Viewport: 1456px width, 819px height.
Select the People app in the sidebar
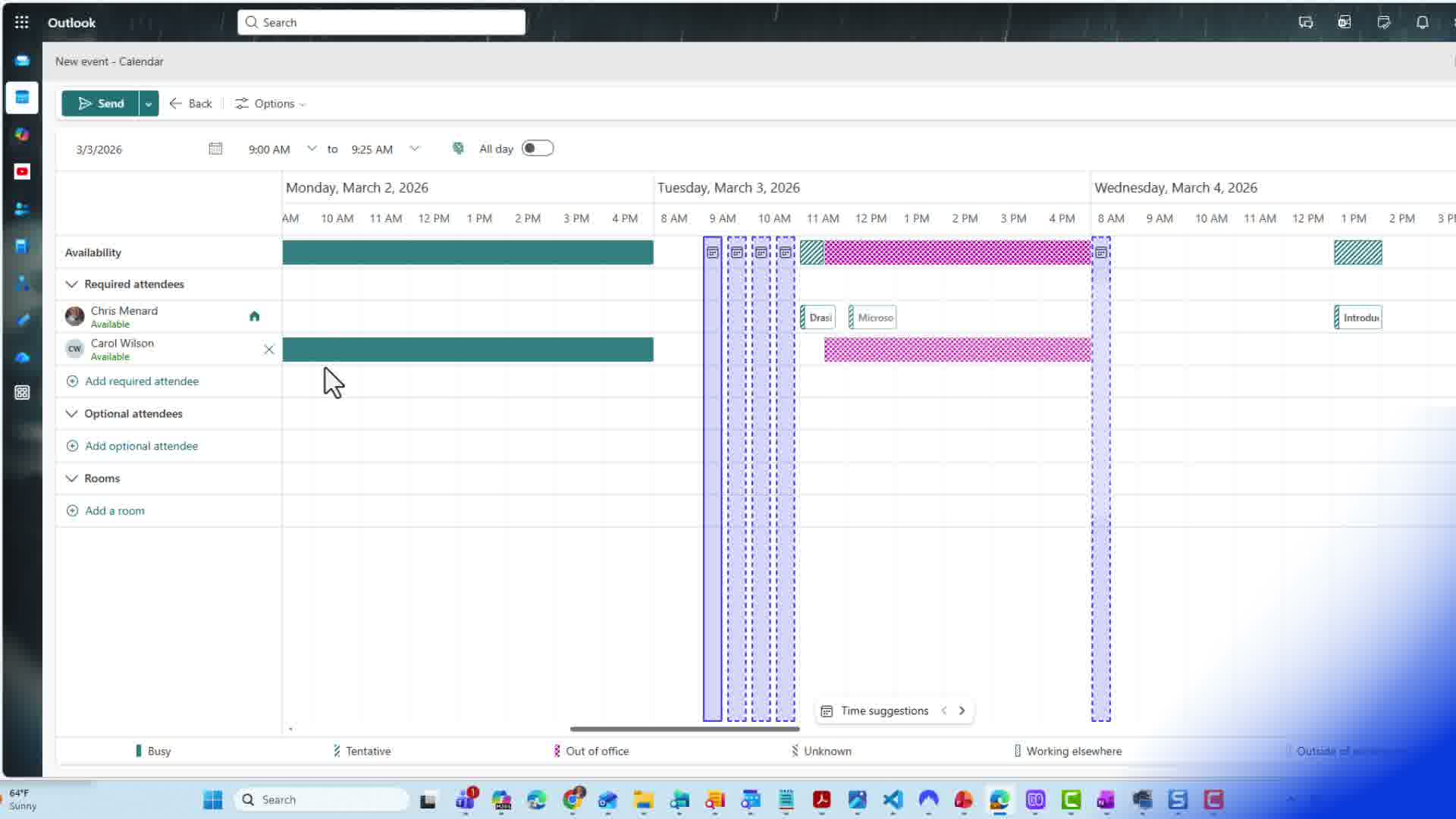[x=22, y=209]
